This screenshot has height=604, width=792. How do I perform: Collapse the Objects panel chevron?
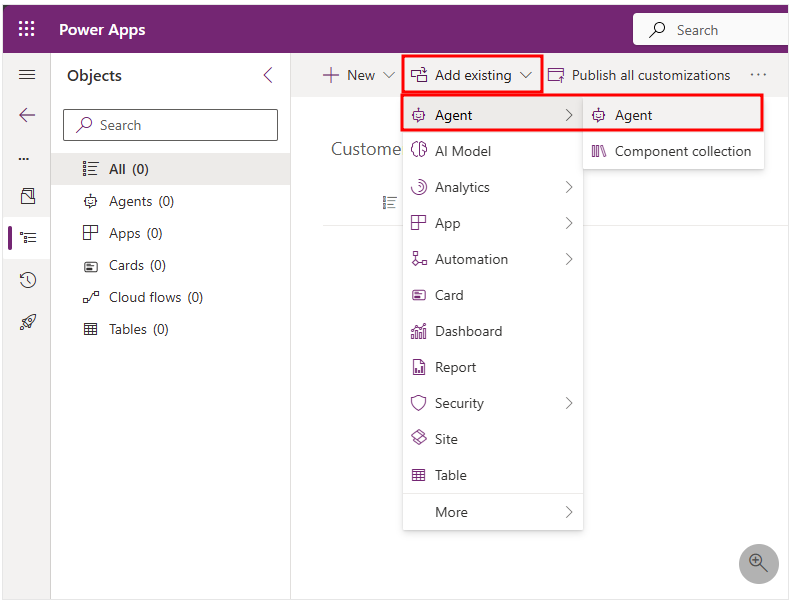268,75
